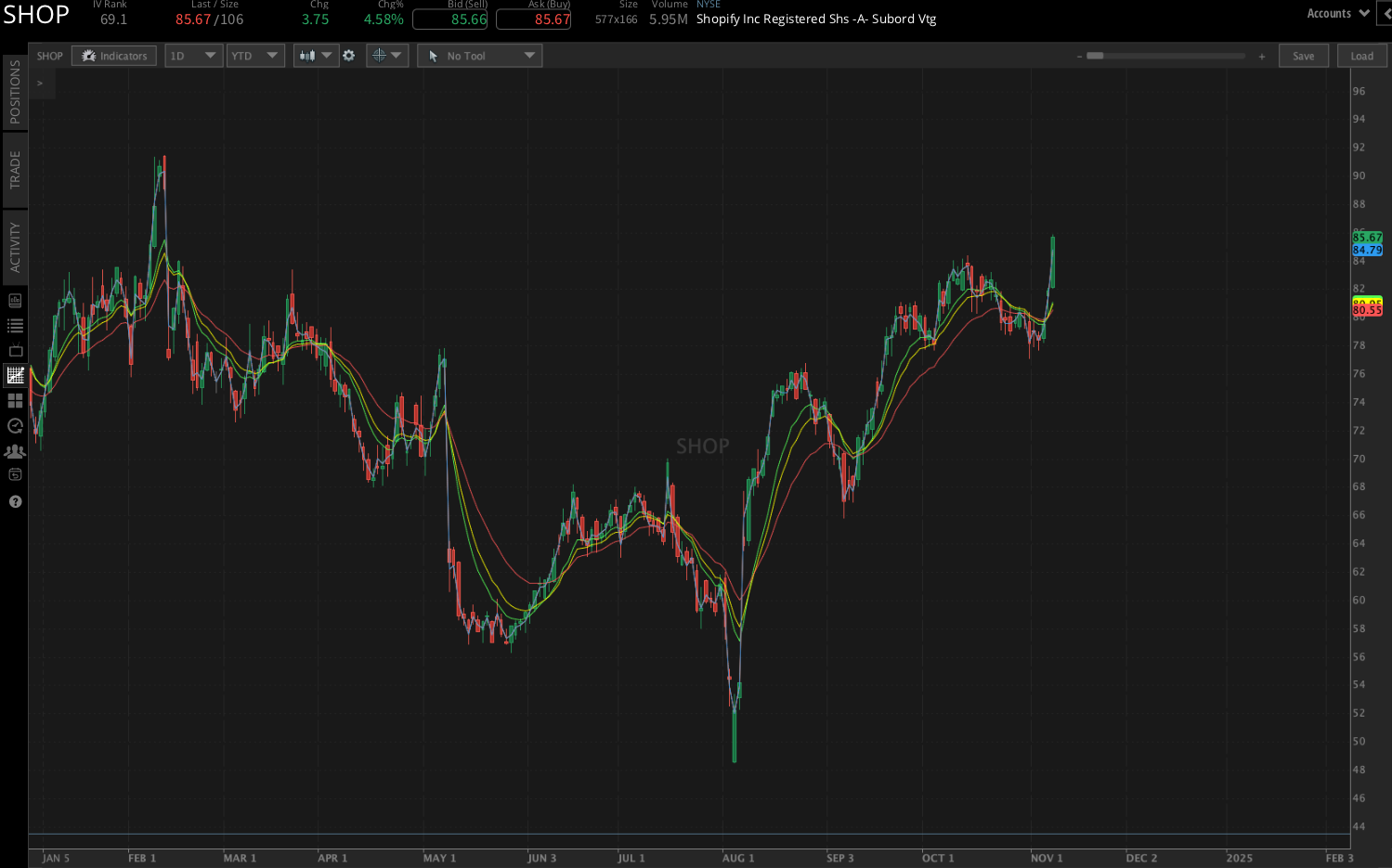This screenshot has height=868, width=1392.
Task: Click the NYSE exchange label
Action: 709,5
